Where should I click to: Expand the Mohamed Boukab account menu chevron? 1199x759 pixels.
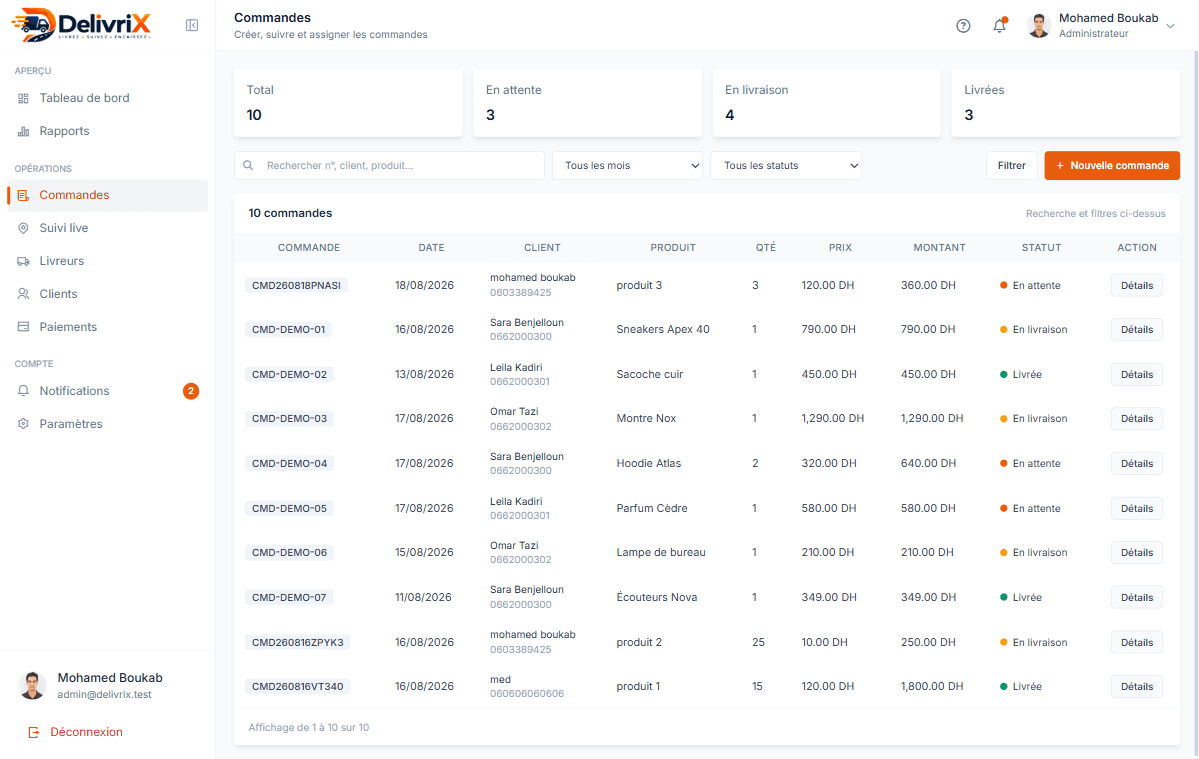pyautogui.click(x=1170, y=26)
